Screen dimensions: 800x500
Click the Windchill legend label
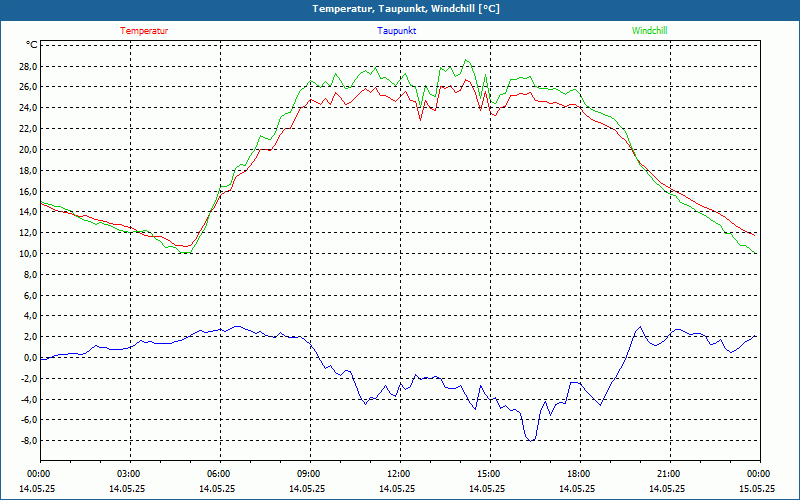pyautogui.click(x=649, y=30)
